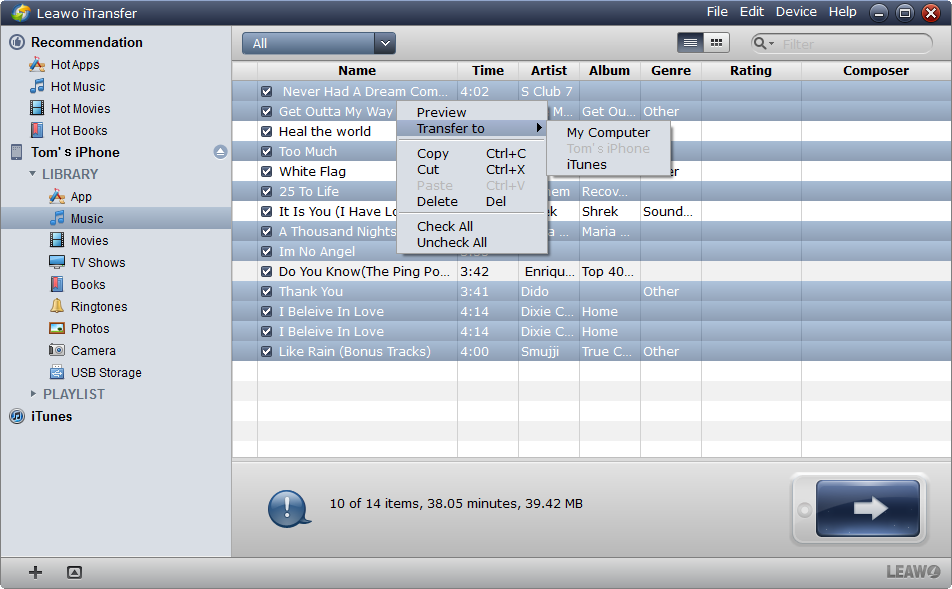952x589 pixels.
Task: Sort by Album column header
Action: [x=610, y=70]
